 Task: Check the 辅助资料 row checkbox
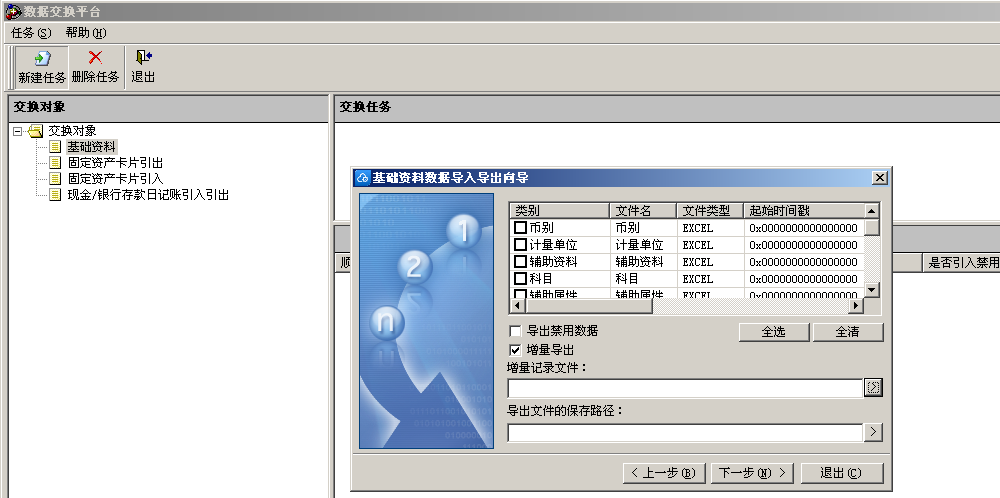point(520,262)
